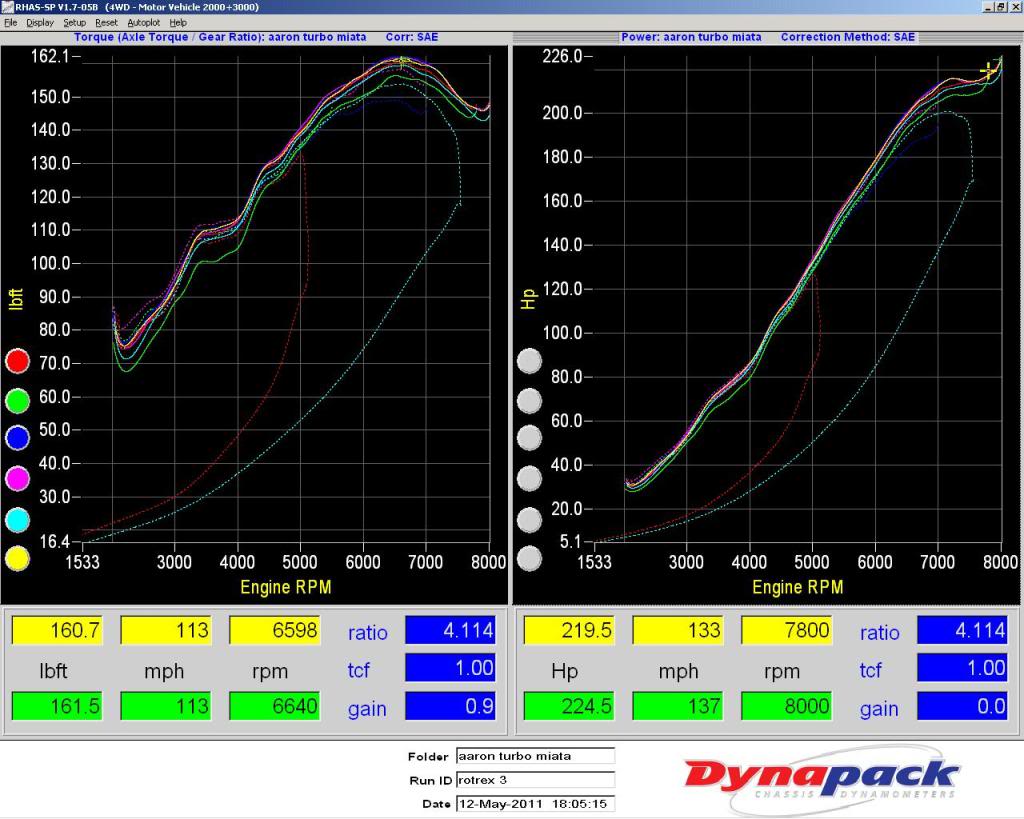Click the Run ID field showing rotrex 3
1024x819 pixels.
(535, 780)
